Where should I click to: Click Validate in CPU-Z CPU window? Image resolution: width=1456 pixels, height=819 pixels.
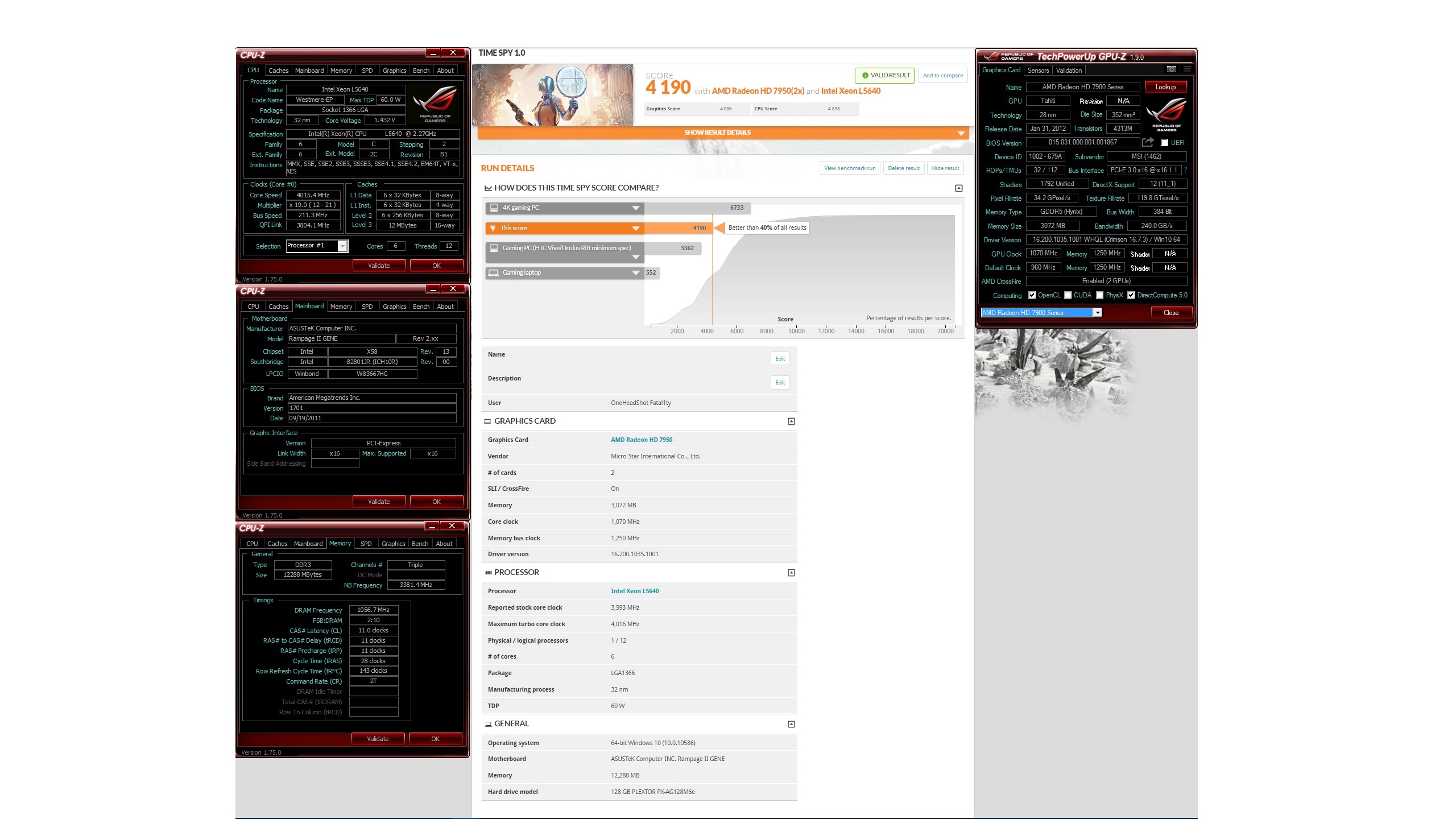379,266
